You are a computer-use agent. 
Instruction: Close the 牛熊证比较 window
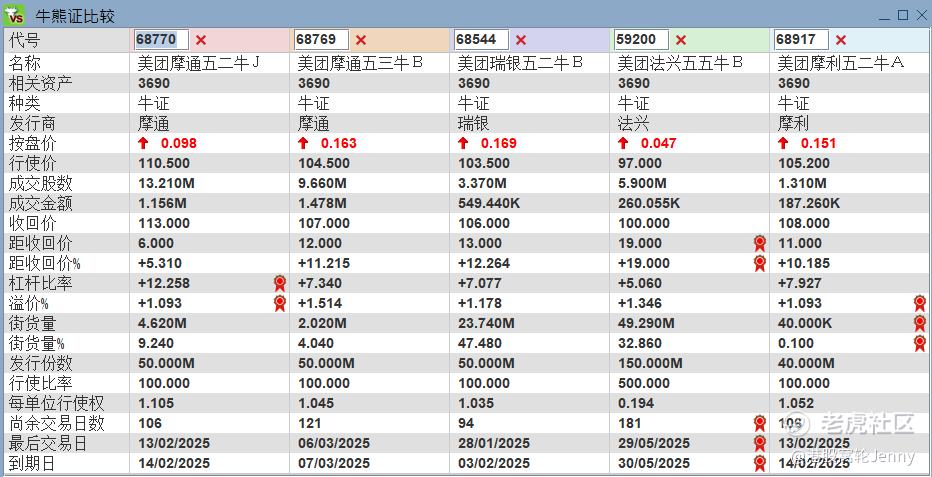coord(921,15)
